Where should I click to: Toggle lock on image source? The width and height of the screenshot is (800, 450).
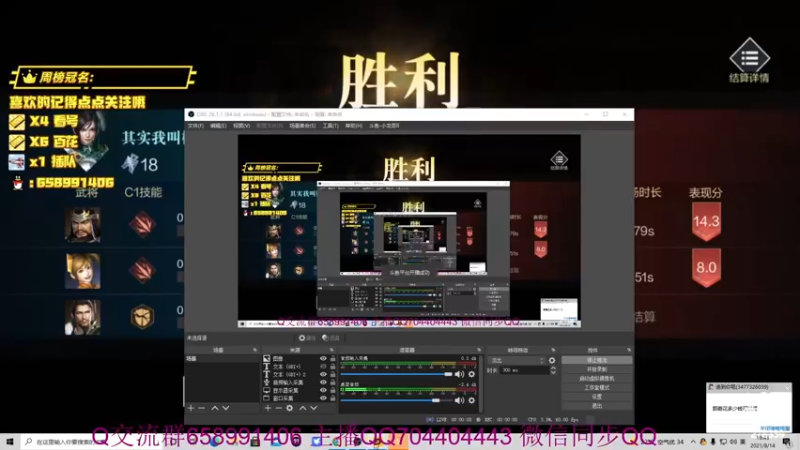click(333, 359)
